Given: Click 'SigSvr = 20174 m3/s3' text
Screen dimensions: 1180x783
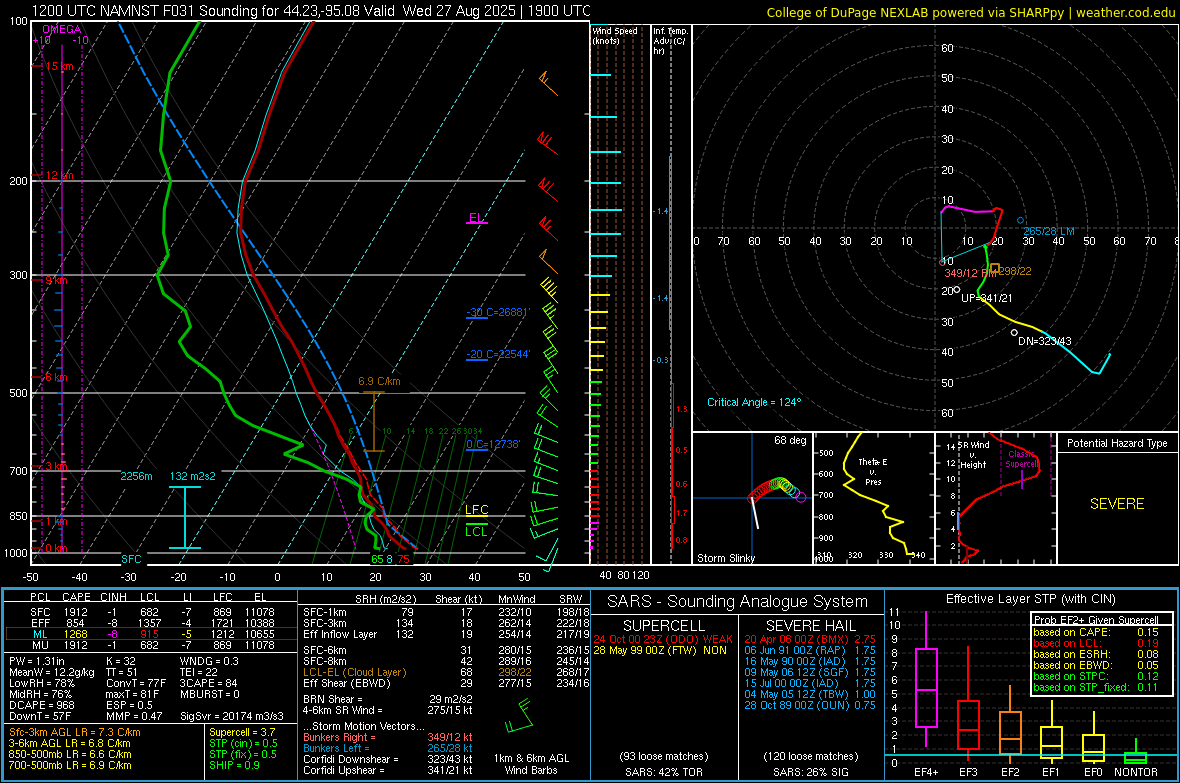Looking at the screenshot, I should [x=232, y=716].
